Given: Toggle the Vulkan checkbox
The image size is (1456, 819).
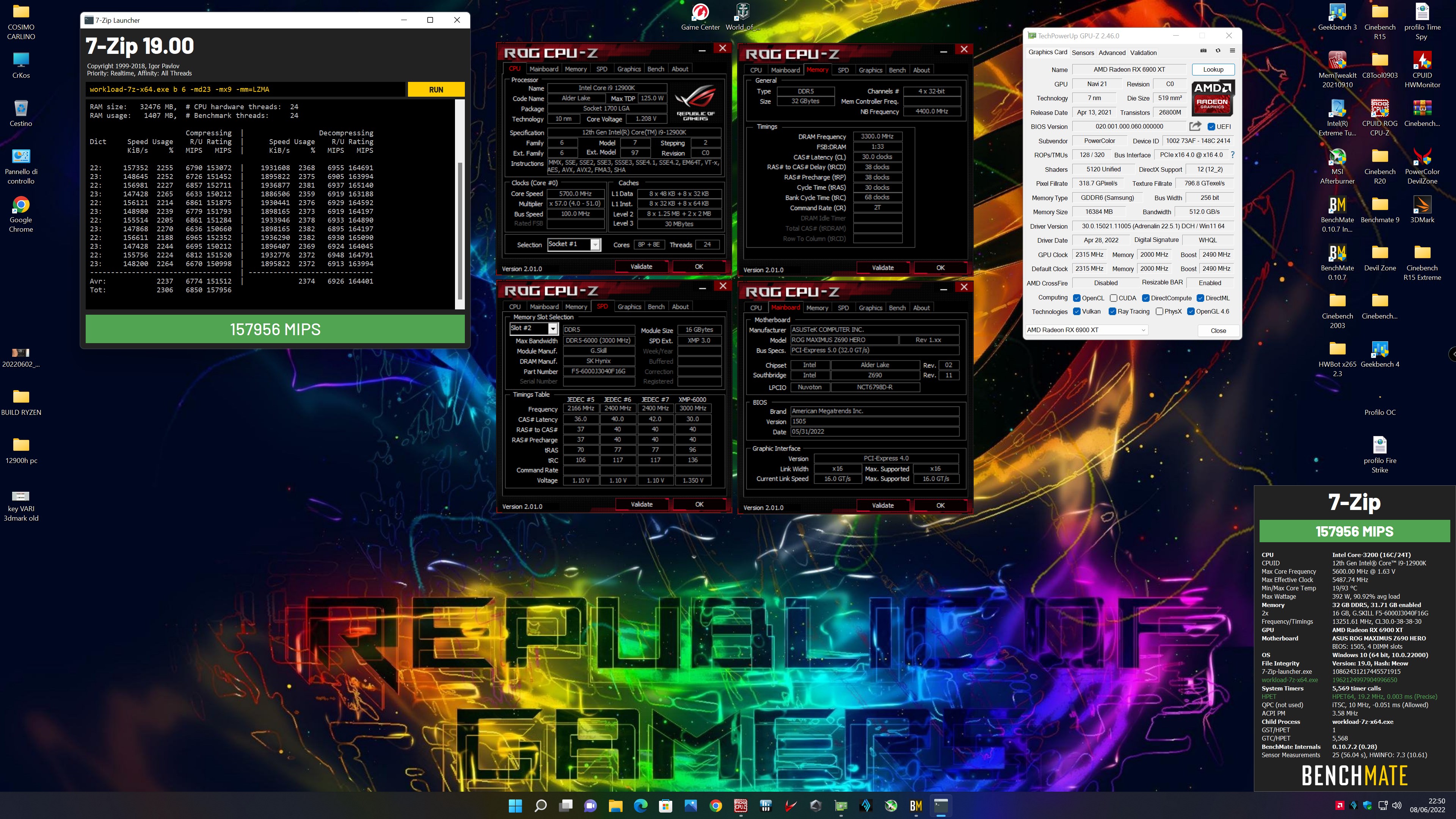Looking at the screenshot, I should tap(1077, 311).
